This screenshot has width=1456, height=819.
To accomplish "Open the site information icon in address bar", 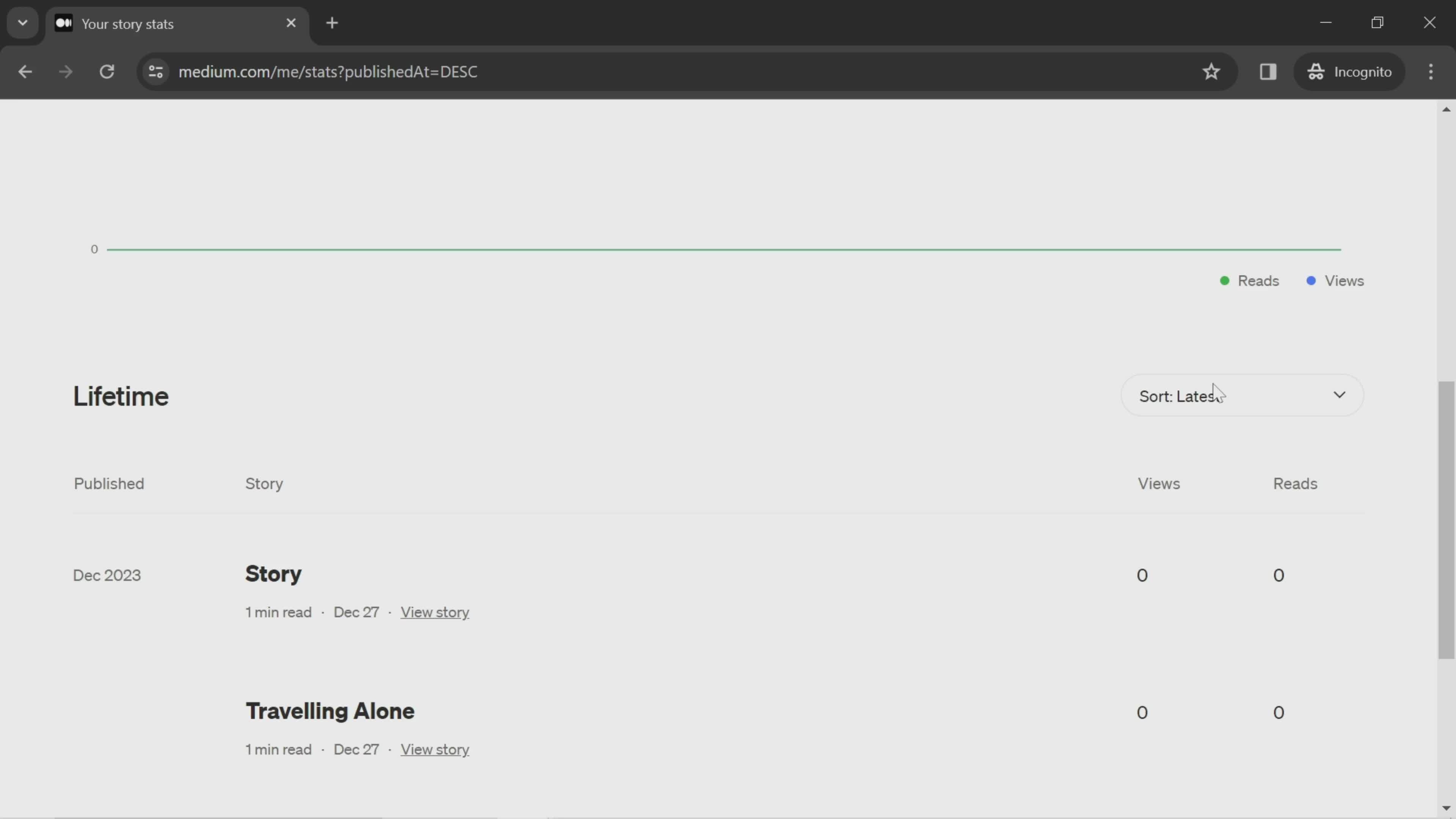I will (x=155, y=72).
